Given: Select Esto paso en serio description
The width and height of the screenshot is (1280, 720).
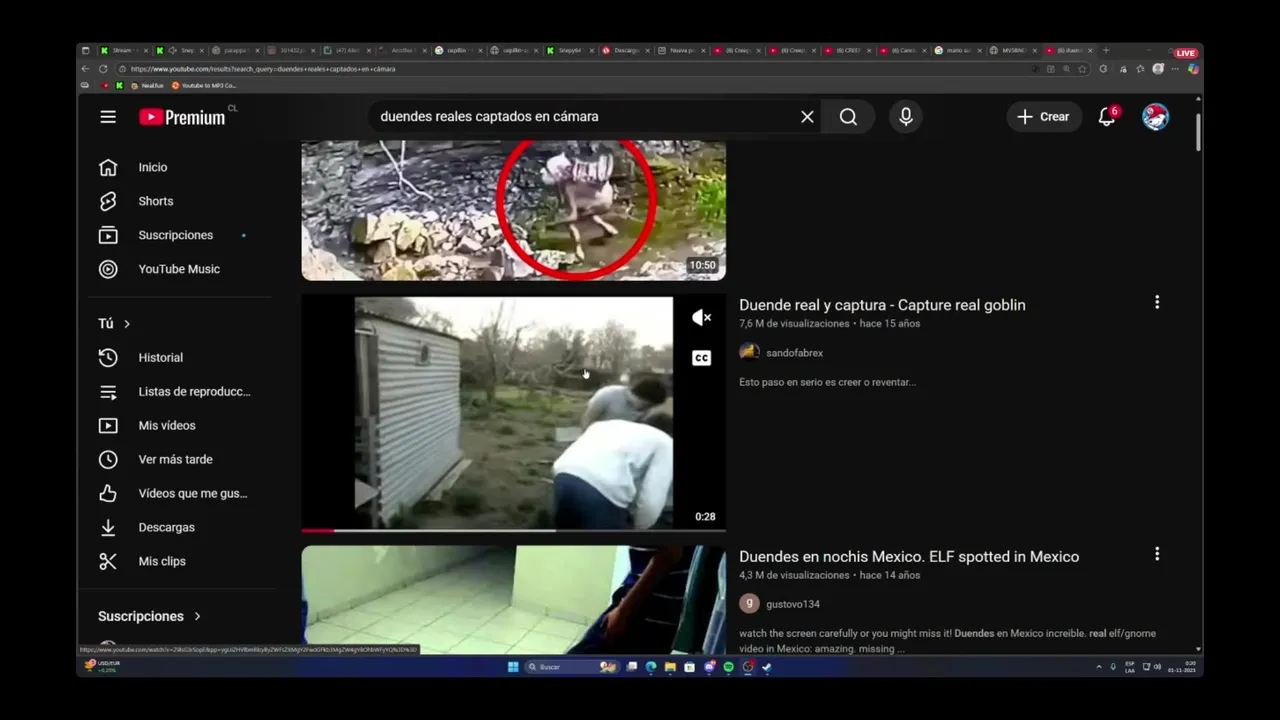Looking at the screenshot, I should (x=827, y=382).
